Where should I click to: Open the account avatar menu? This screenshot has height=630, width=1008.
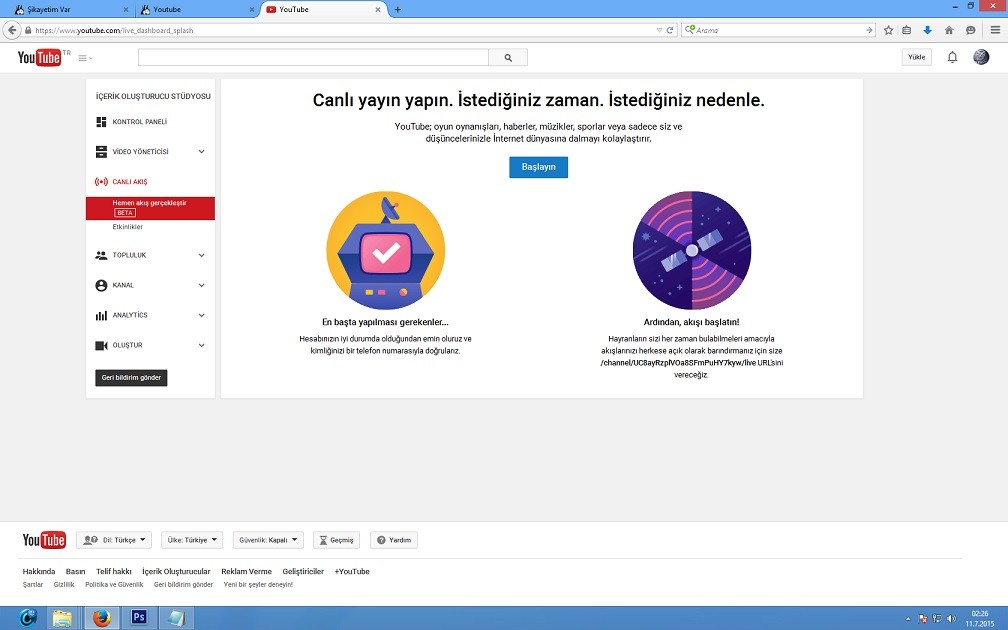(x=981, y=57)
